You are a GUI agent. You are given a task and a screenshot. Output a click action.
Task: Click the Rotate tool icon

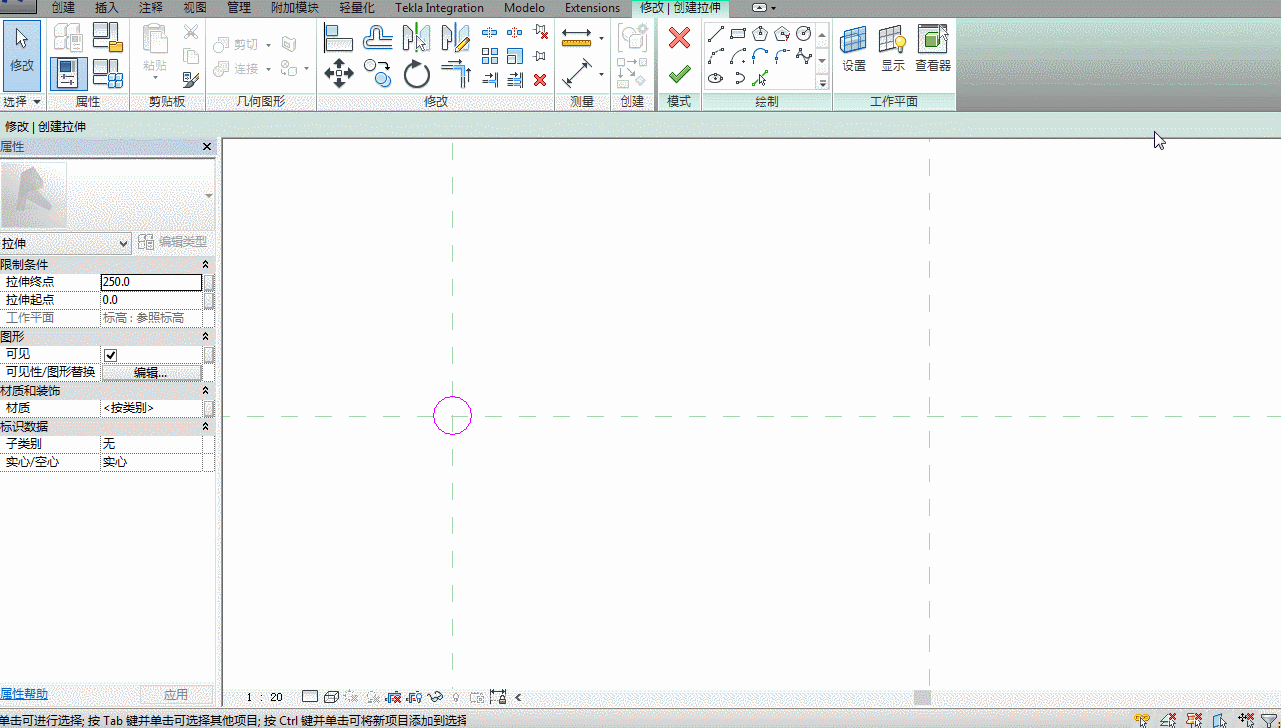tap(417, 73)
